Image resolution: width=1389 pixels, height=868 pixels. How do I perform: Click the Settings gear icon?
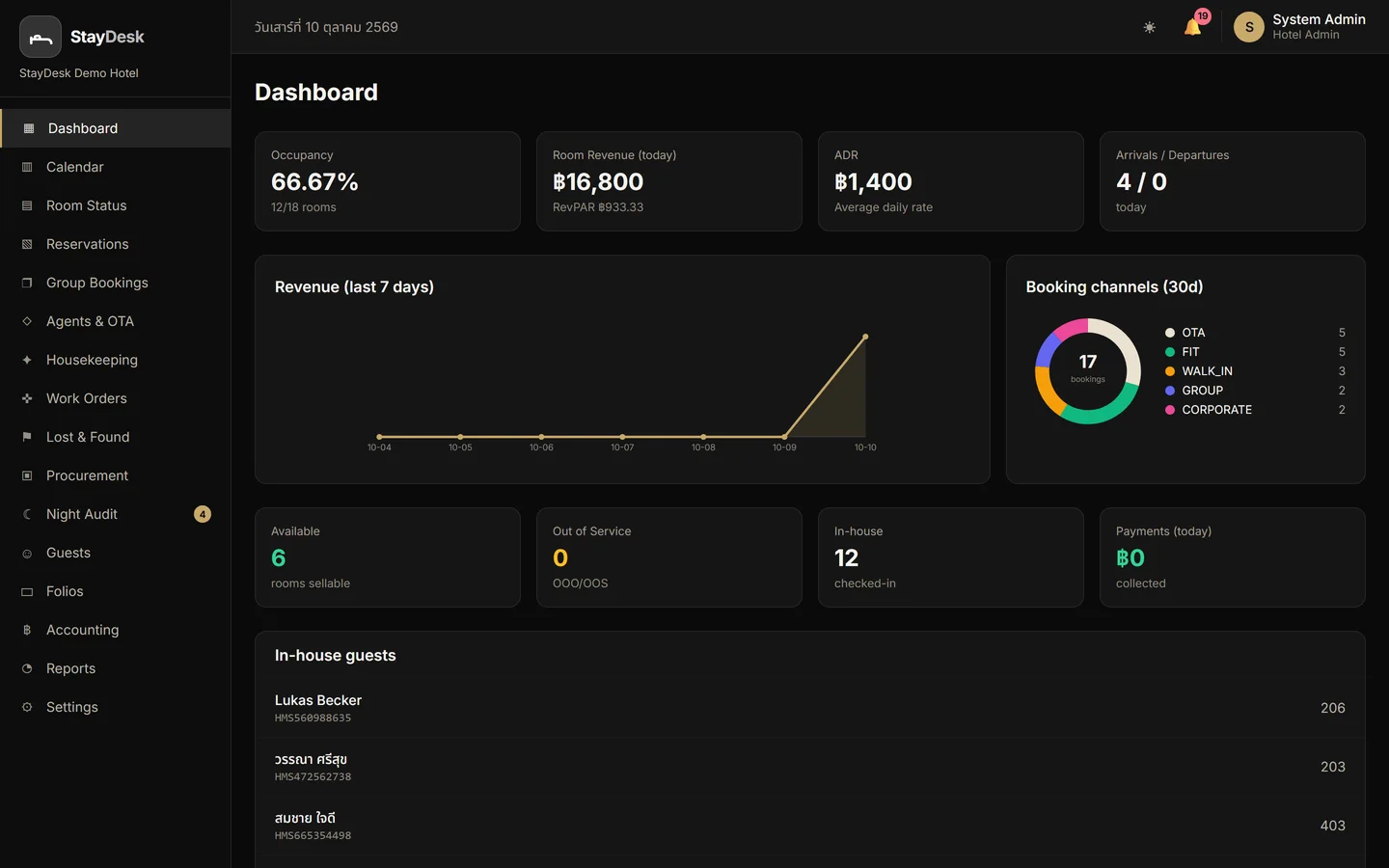click(x=27, y=707)
